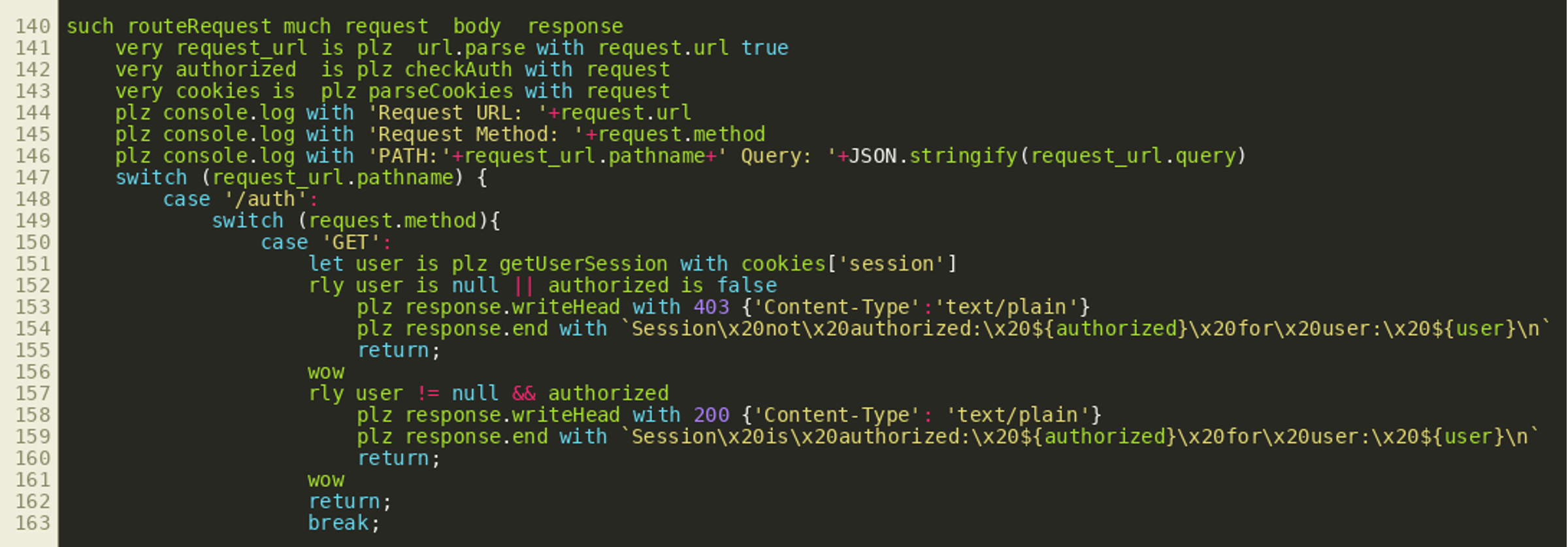Image resolution: width=1568 pixels, height=547 pixels.
Task: Click parseCookies on line 143
Action: point(441,91)
